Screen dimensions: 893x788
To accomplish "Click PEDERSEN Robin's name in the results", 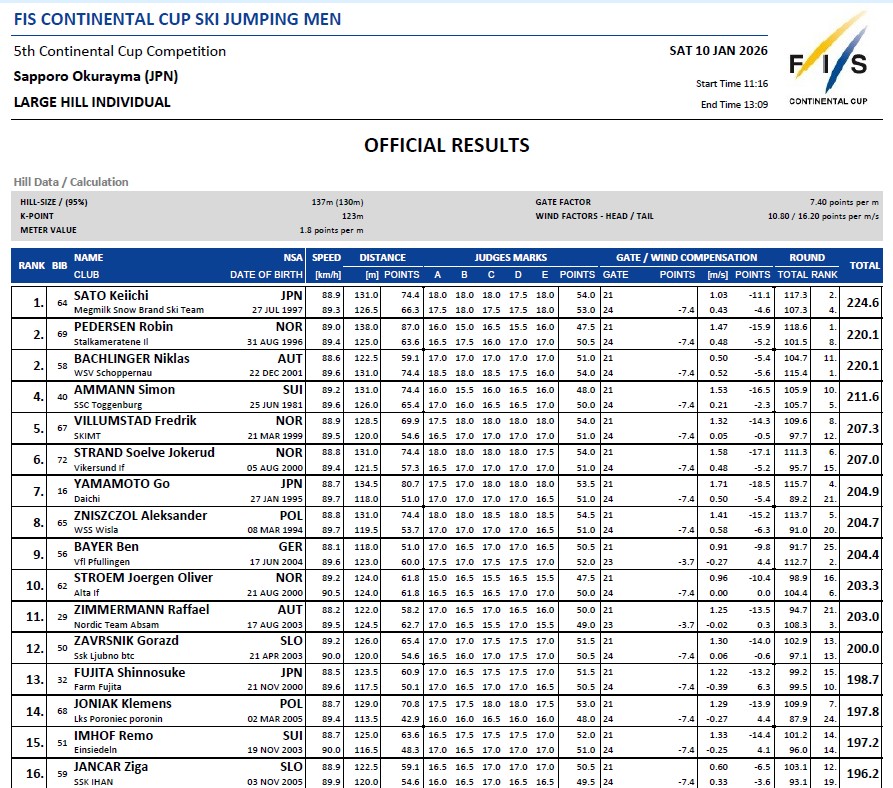I will point(123,327).
